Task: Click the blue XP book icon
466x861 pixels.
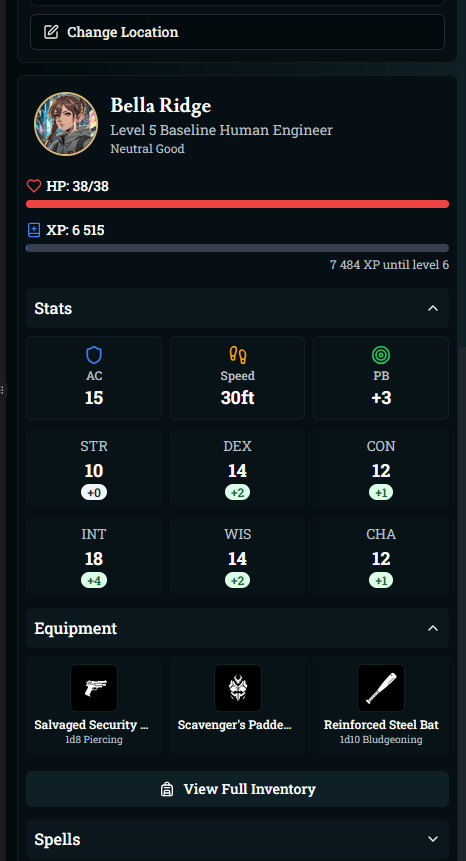Action: (34, 230)
